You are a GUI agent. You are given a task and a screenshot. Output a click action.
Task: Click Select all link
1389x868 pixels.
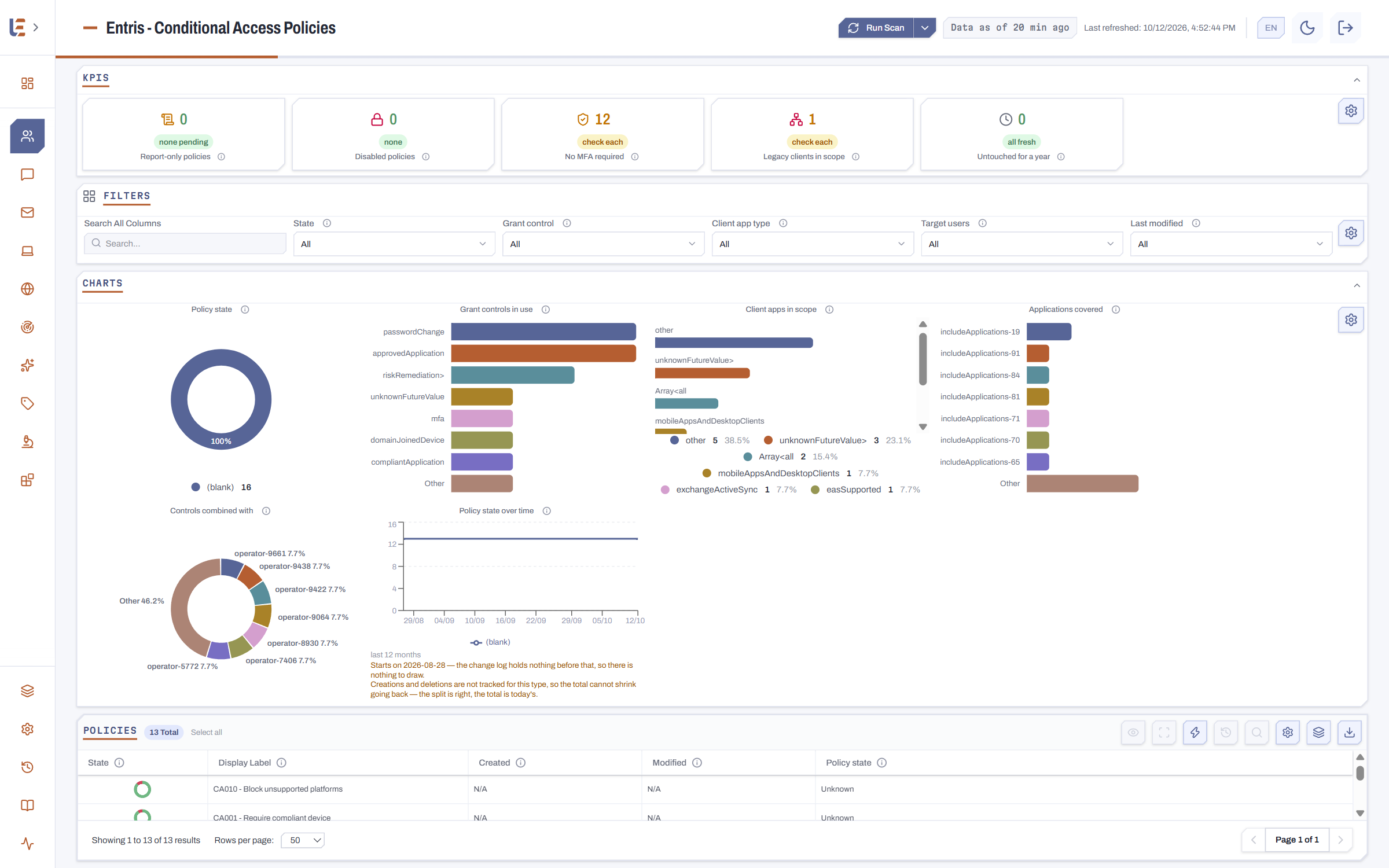206,733
